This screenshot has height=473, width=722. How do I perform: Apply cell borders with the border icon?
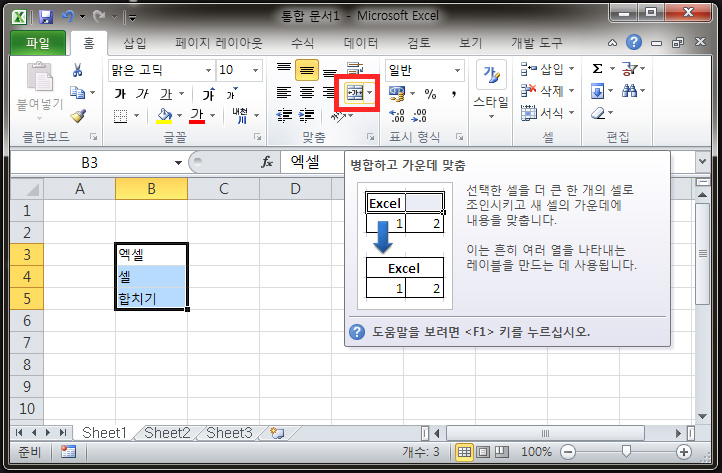coord(120,116)
